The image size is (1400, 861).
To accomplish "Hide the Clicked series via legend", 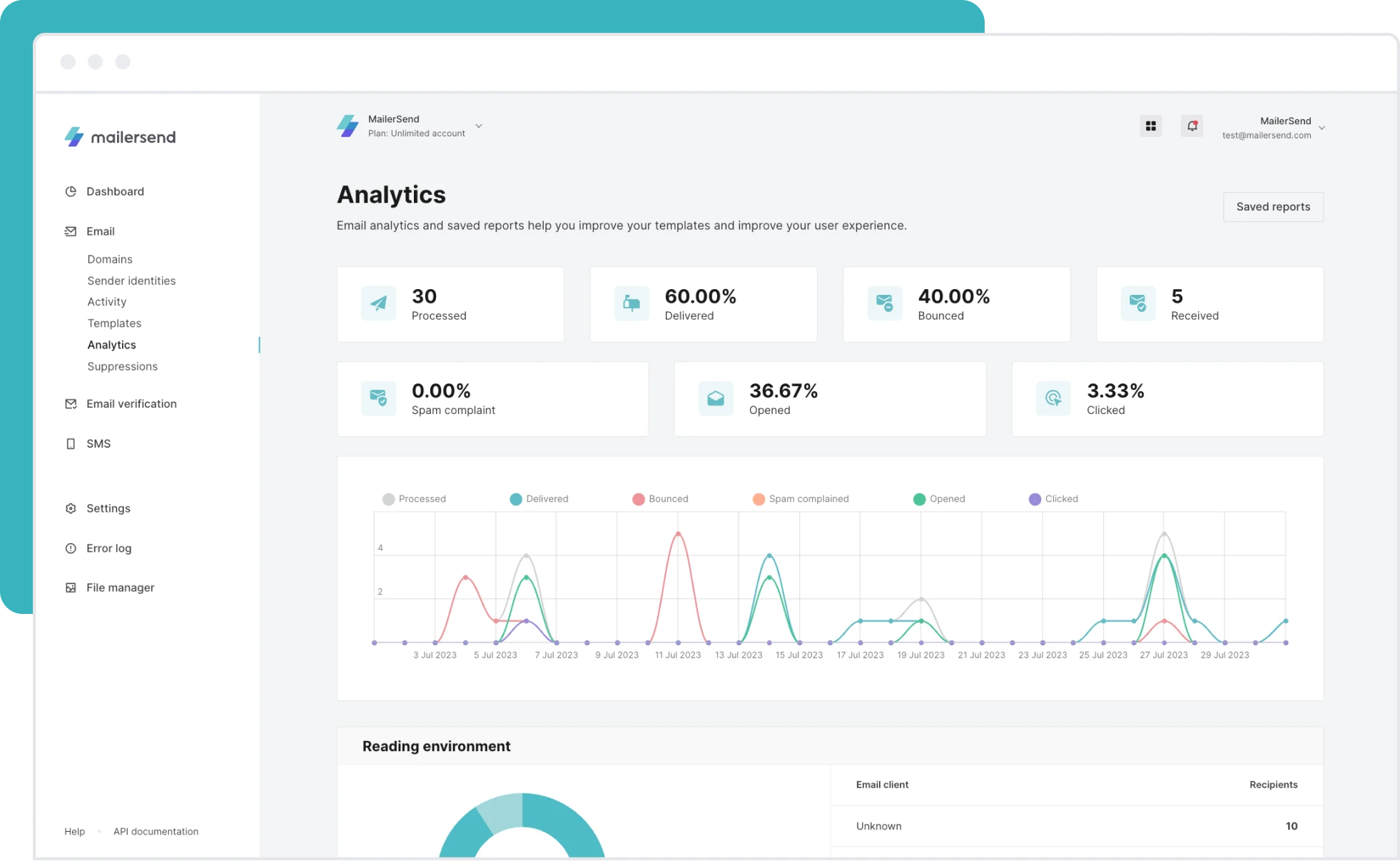I will (1053, 499).
